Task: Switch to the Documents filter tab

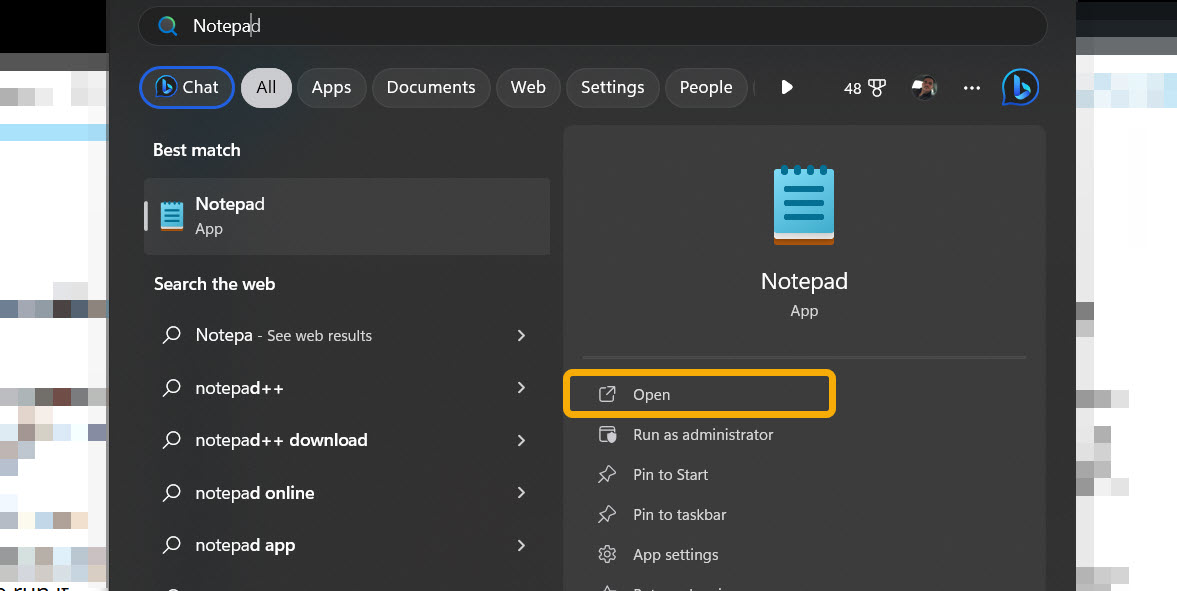Action: [x=430, y=87]
